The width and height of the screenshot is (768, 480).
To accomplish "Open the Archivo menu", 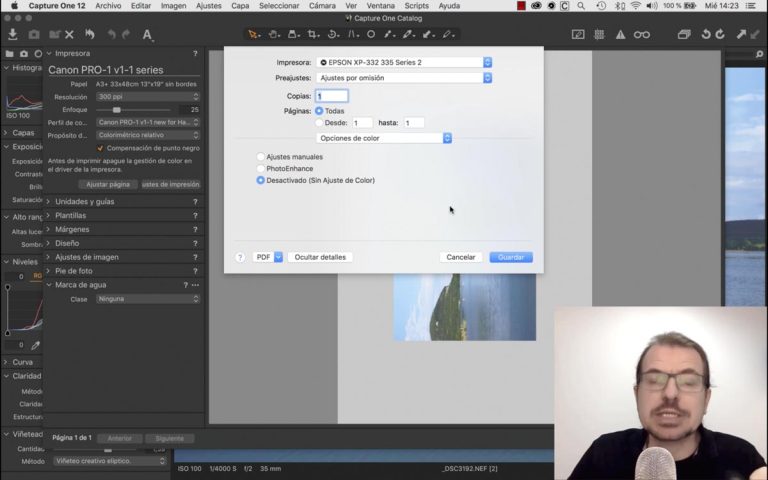I will click(108, 6).
